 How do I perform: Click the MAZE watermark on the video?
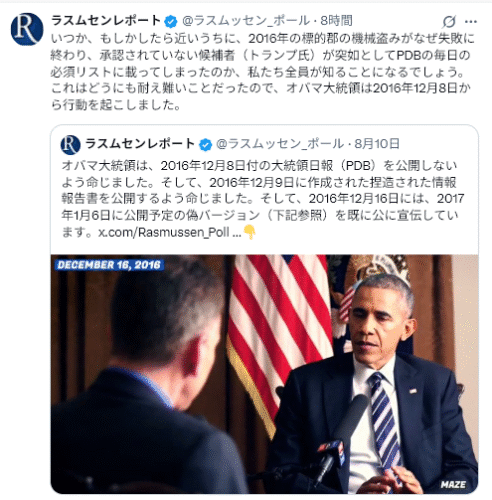click(453, 484)
